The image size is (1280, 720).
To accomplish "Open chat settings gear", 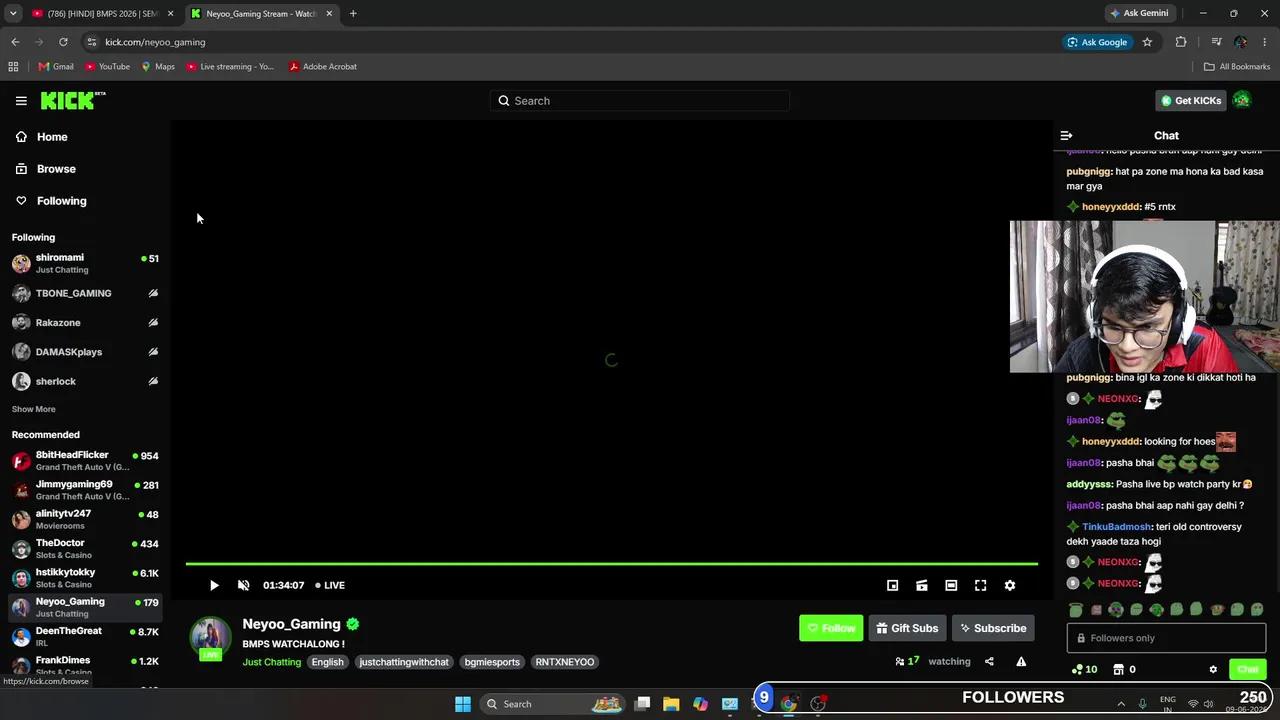I will [1213, 670].
